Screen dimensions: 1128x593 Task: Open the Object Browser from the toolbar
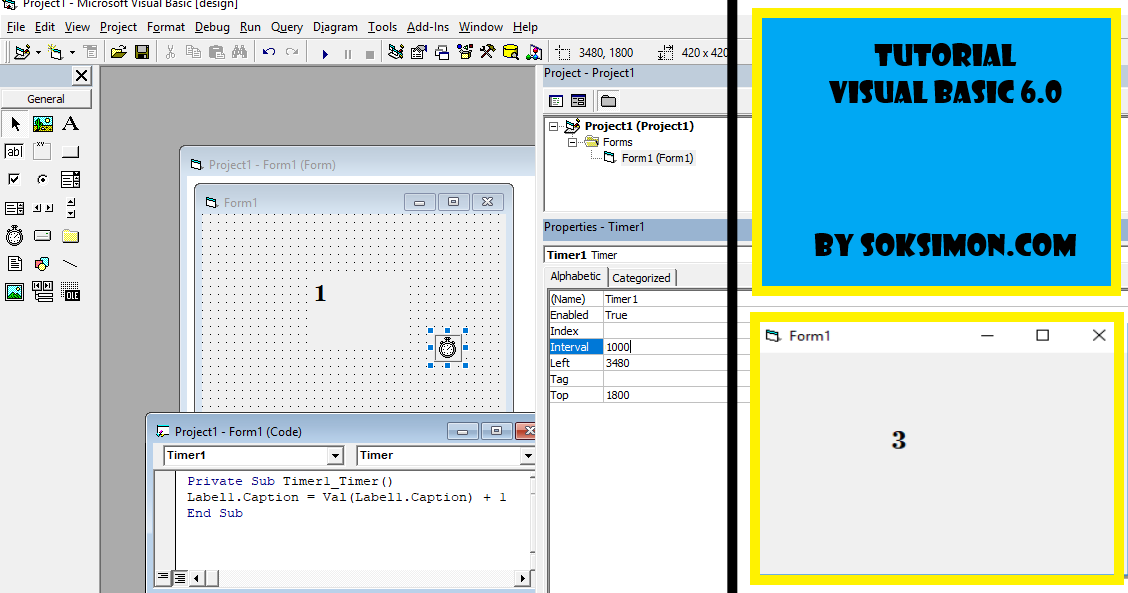[x=465, y=51]
